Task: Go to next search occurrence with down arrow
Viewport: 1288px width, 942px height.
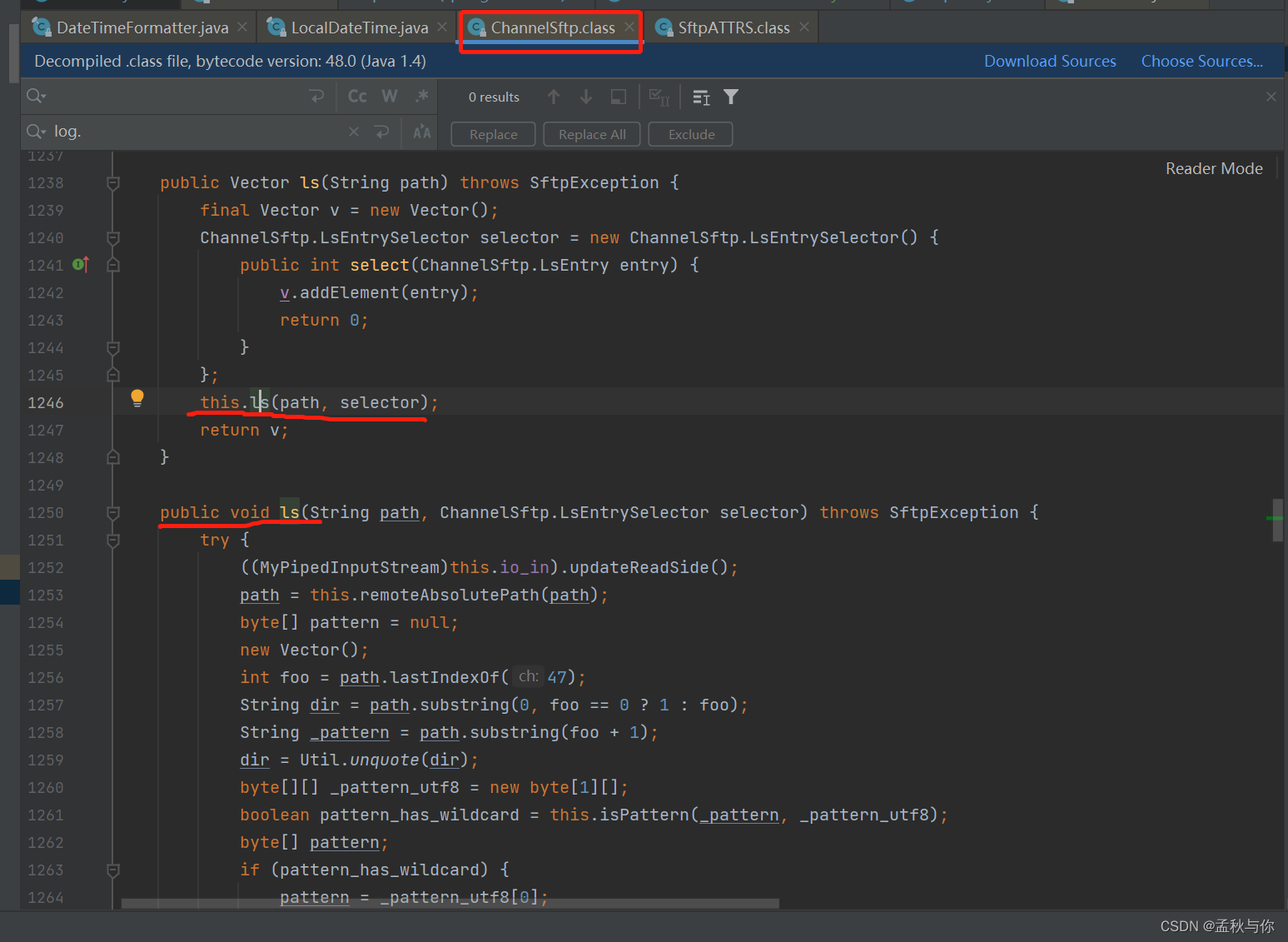Action: (x=586, y=96)
